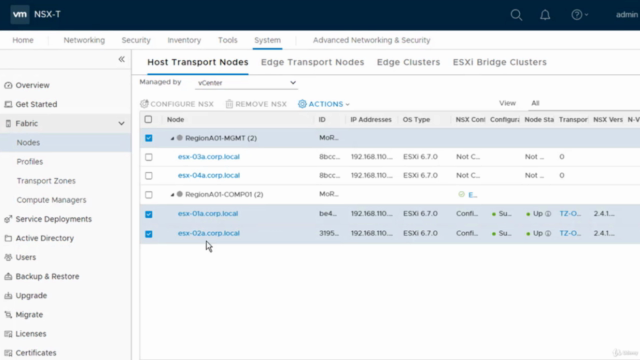
Task: Open the Actions dropdown arrow
Action: [x=348, y=104]
